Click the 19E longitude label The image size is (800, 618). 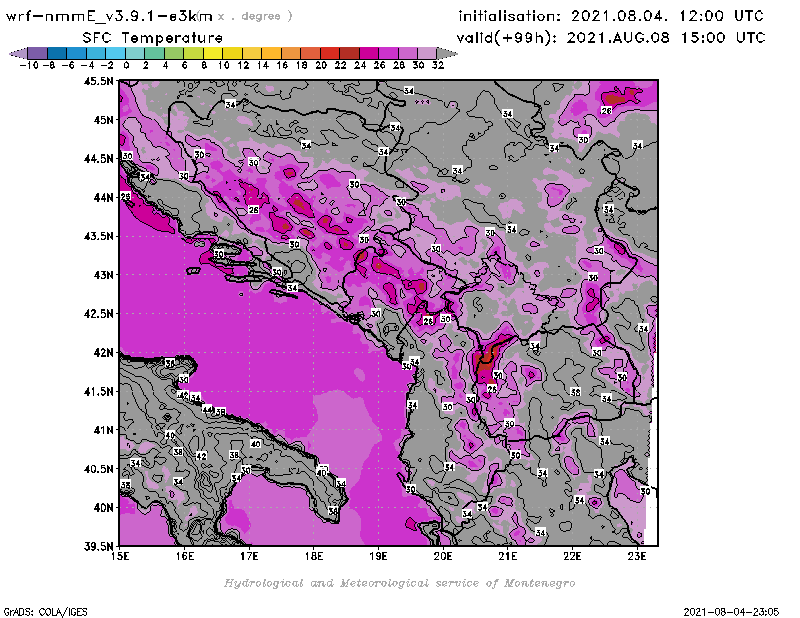click(379, 556)
